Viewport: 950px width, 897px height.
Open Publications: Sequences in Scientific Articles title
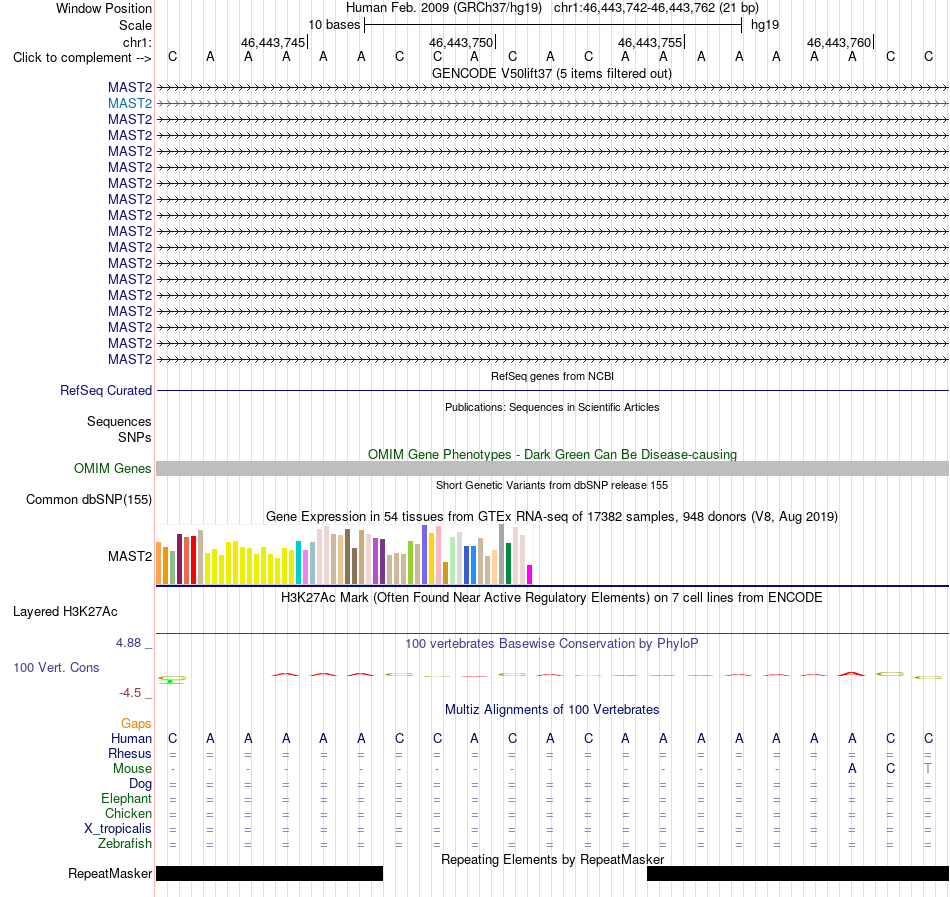pyautogui.click(x=552, y=407)
